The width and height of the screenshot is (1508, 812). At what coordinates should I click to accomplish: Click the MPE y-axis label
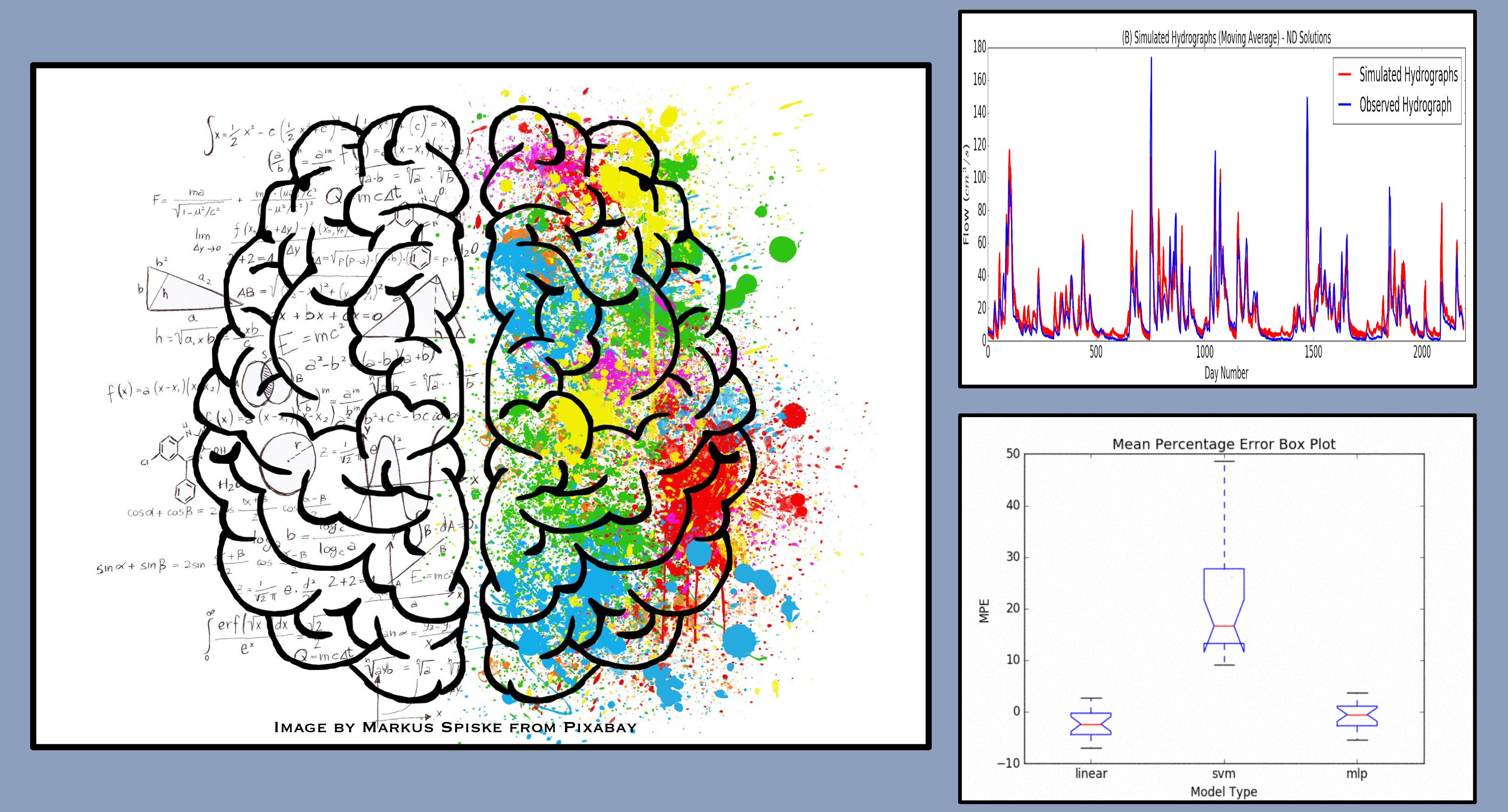[985, 611]
